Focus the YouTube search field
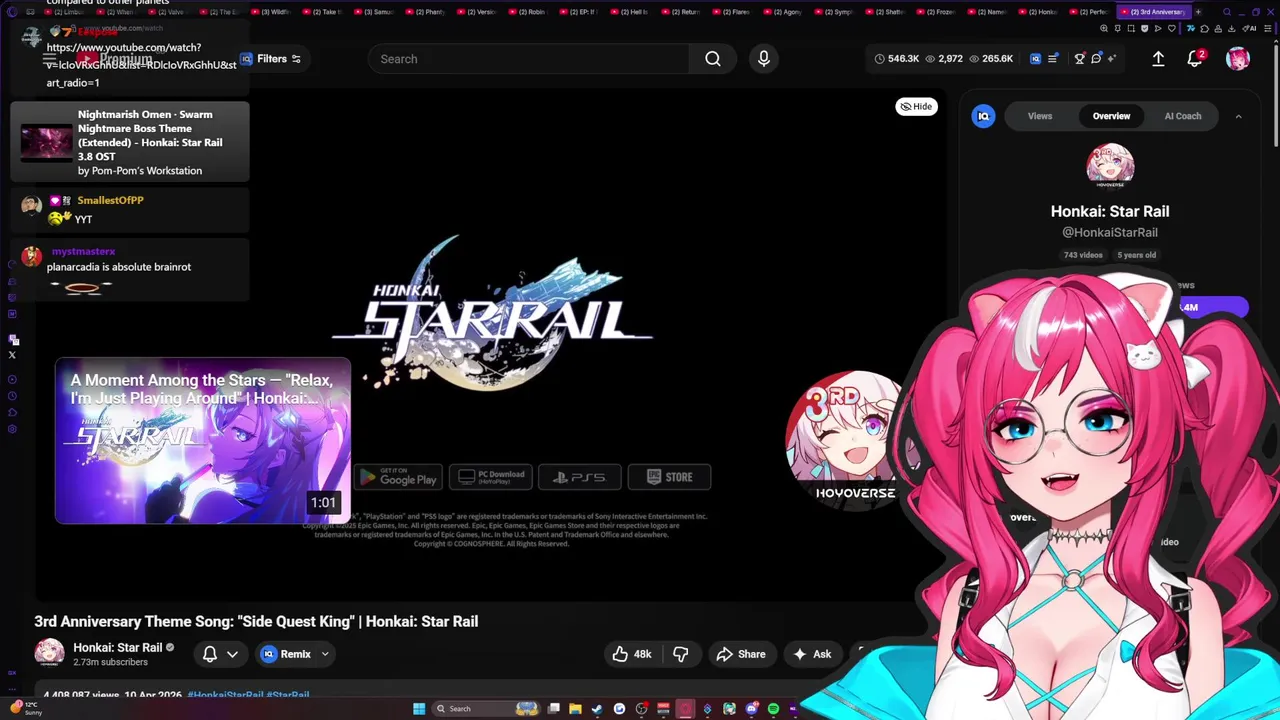Viewport: 1280px width, 720px height. click(529, 59)
